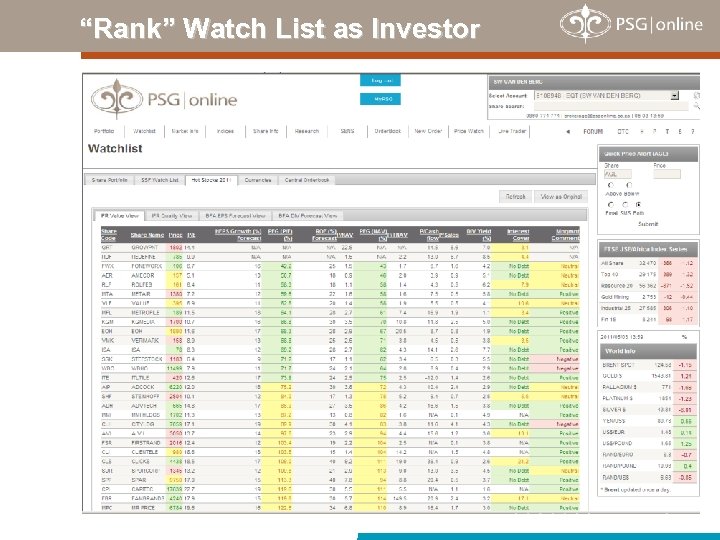
Task: Open the Share Info menu
Action: coord(265,131)
